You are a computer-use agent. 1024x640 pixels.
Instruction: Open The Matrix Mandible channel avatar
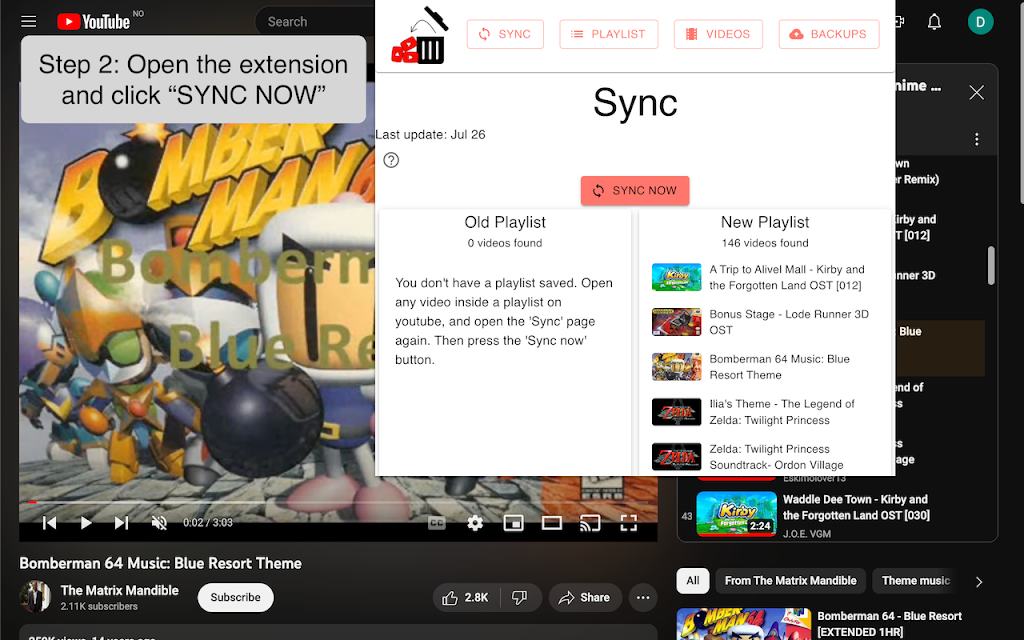35,596
